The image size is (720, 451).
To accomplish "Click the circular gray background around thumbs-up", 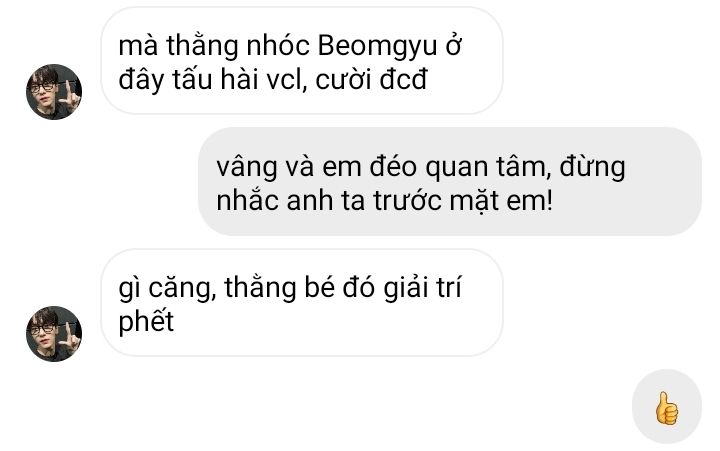I will (x=666, y=406).
